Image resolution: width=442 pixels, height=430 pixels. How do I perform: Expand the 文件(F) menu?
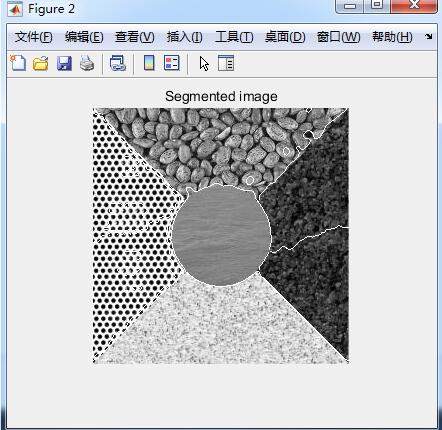34,37
